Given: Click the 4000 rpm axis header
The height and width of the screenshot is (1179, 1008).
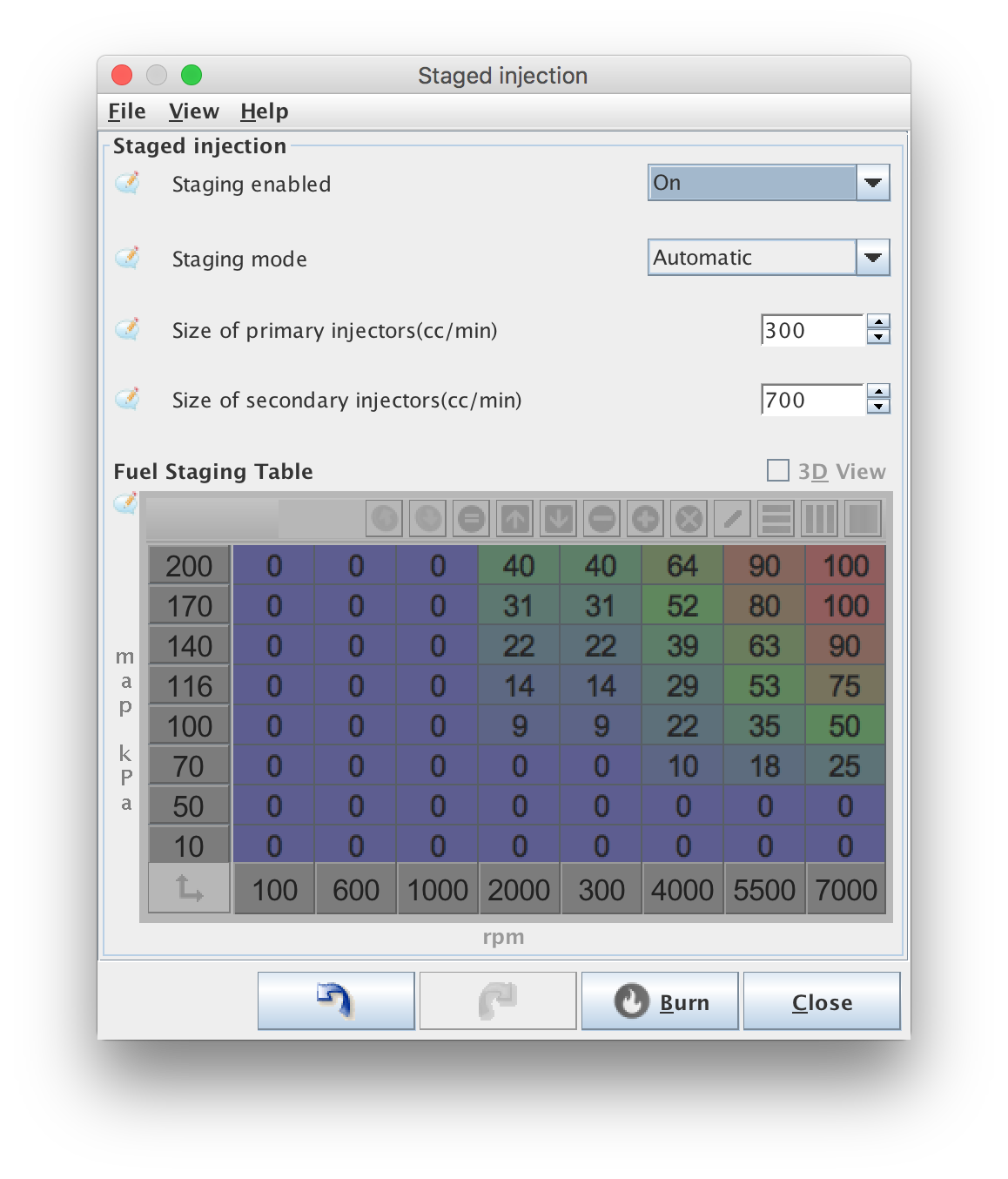Looking at the screenshot, I should 682,890.
